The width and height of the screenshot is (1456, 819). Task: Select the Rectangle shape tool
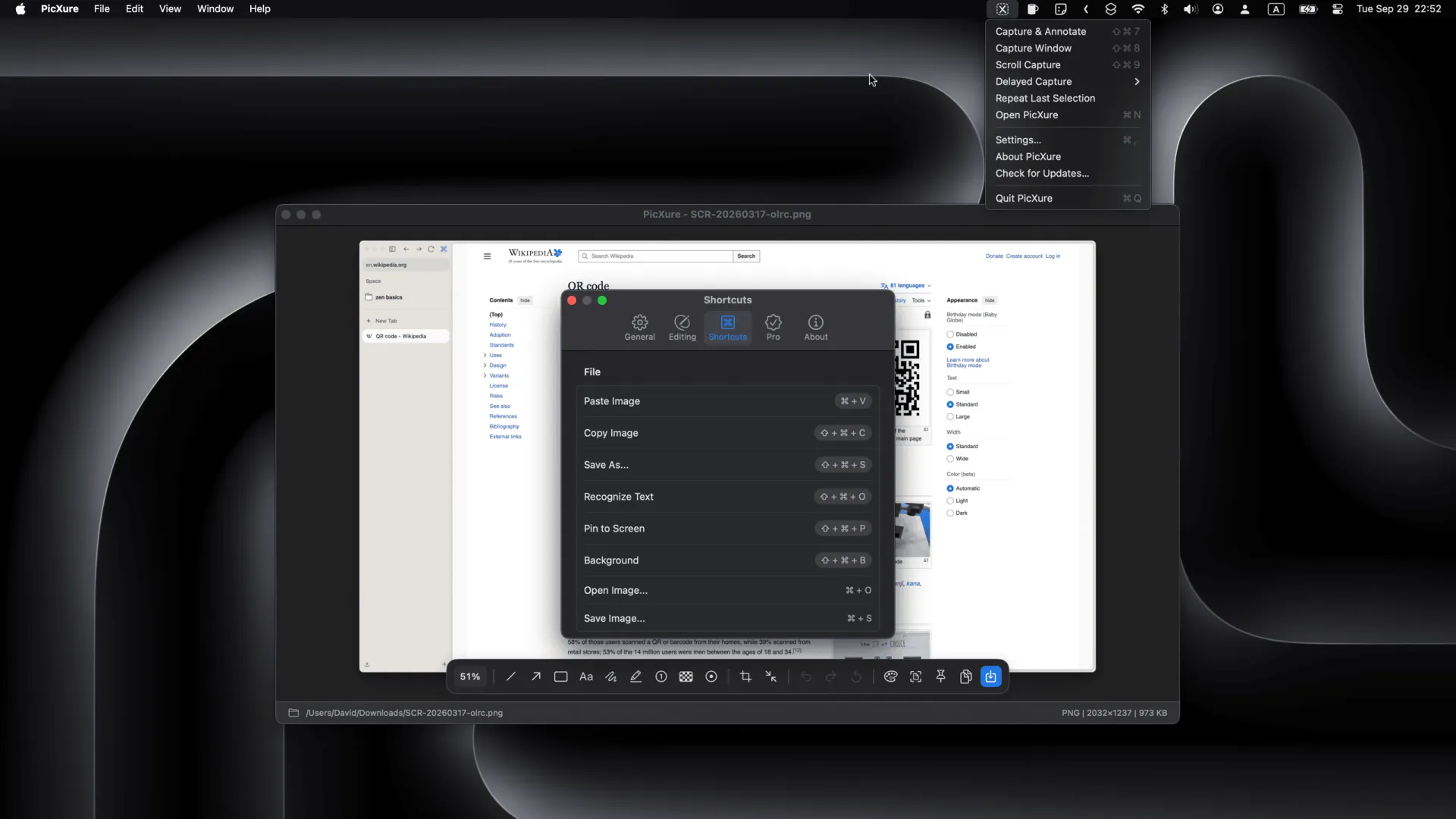(561, 676)
